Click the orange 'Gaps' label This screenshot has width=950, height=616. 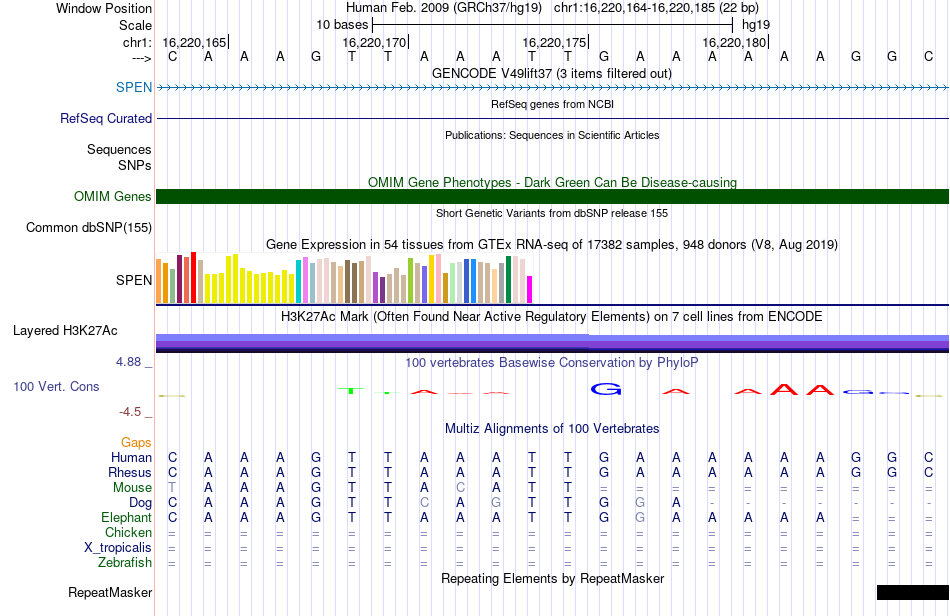[x=136, y=442]
